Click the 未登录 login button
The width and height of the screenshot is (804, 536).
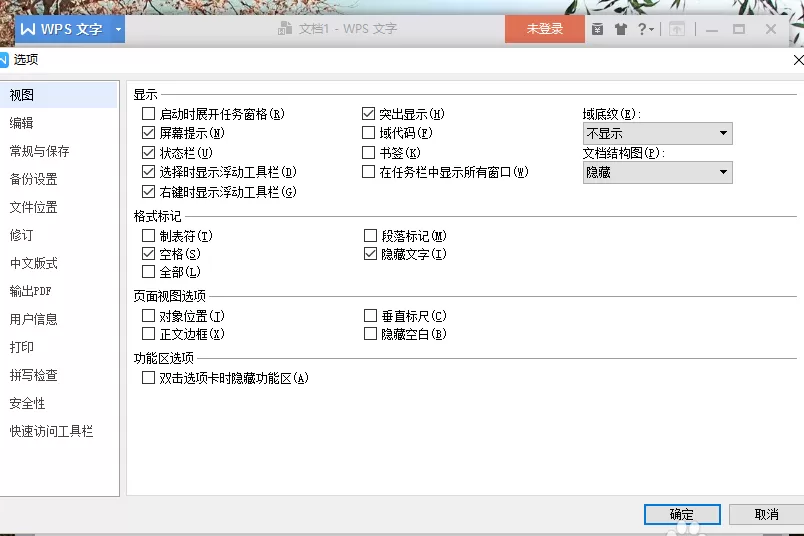click(x=545, y=29)
